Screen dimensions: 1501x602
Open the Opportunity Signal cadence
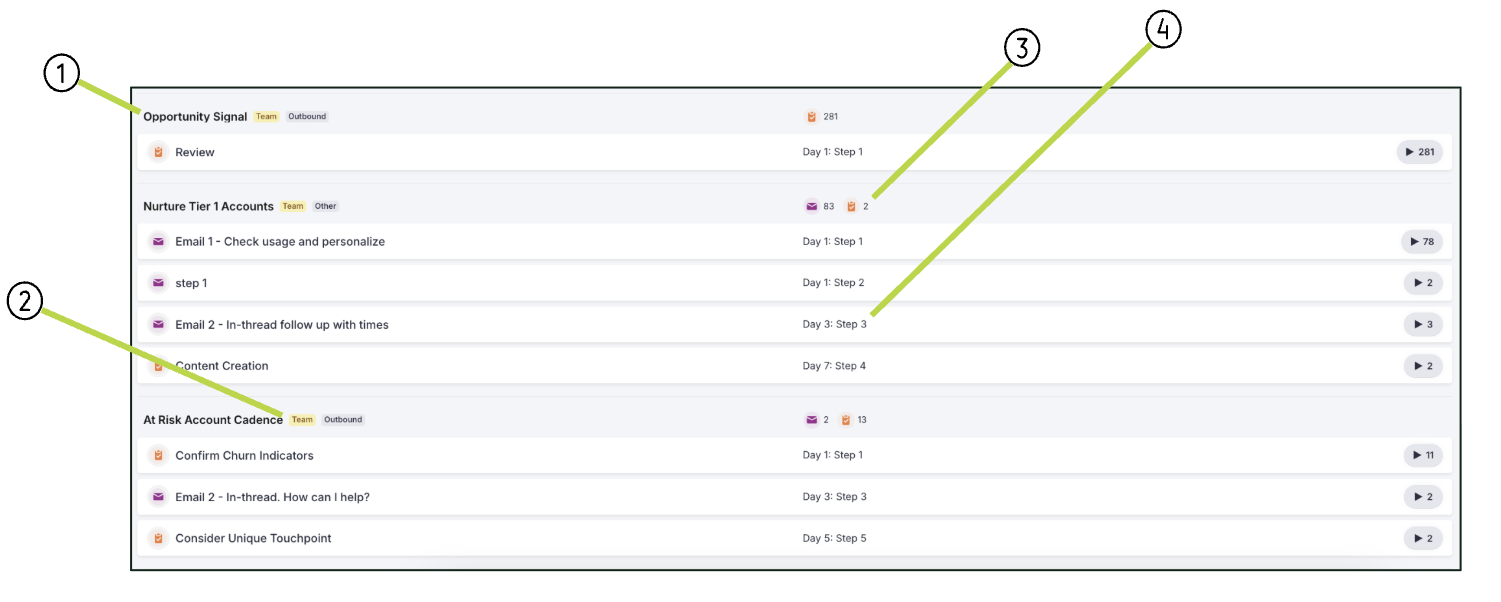[195, 117]
